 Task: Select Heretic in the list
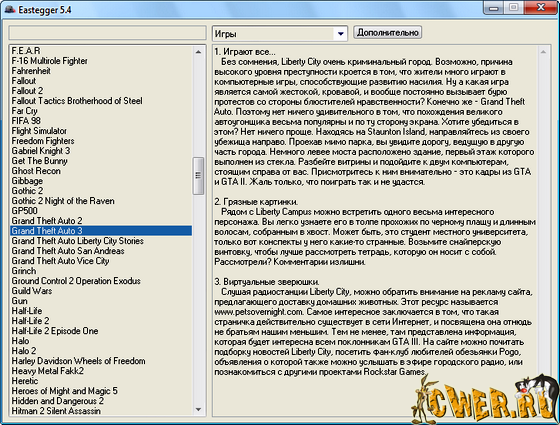[x=101, y=381]
